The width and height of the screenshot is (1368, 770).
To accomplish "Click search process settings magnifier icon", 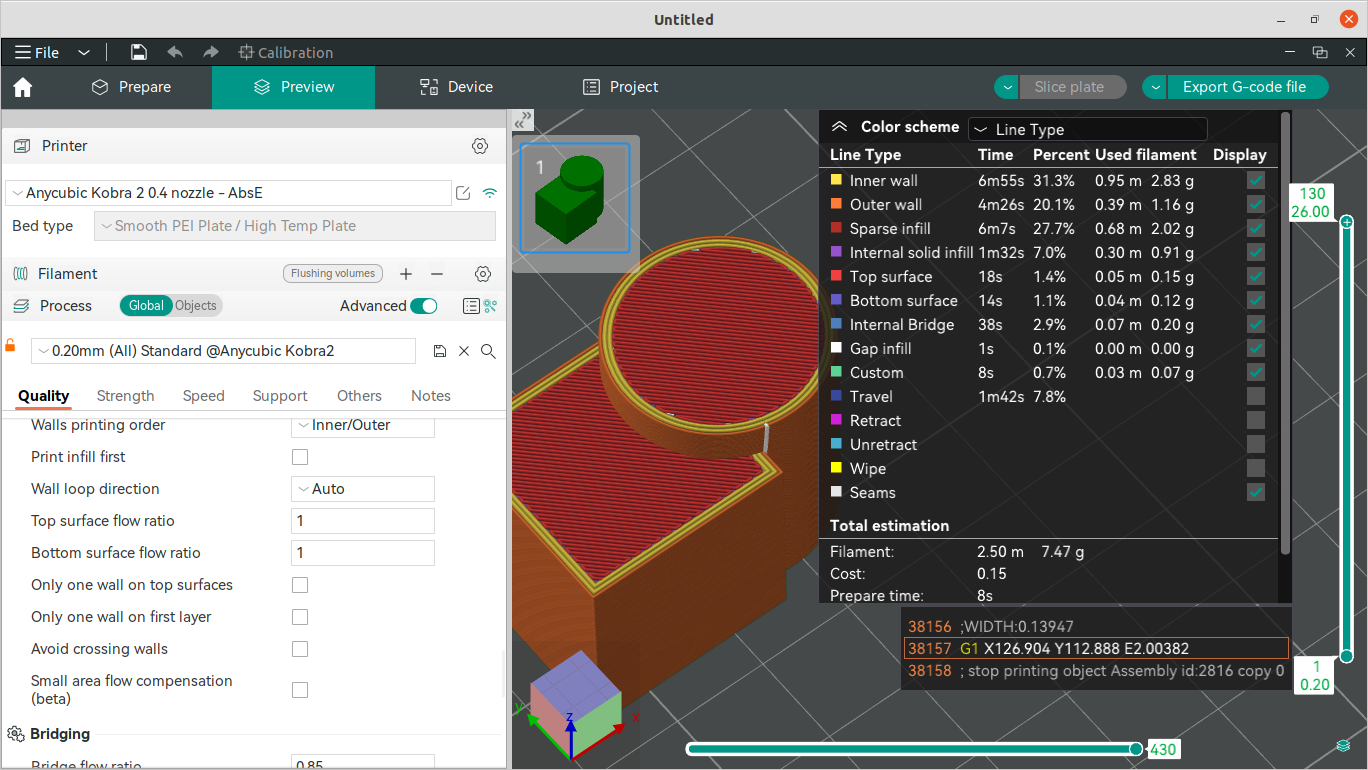I will (488, 351).
